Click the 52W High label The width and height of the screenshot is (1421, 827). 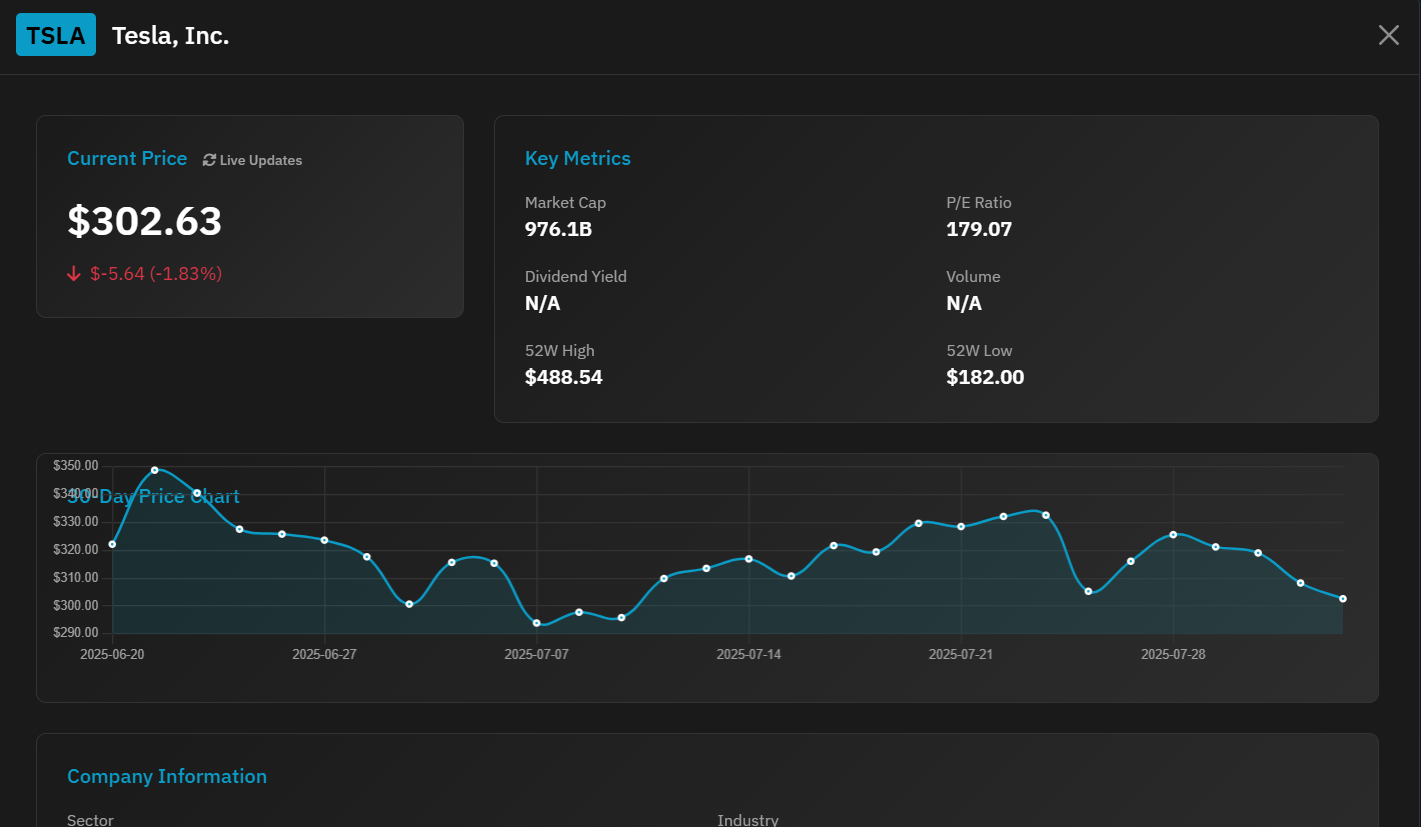(560, 351)
